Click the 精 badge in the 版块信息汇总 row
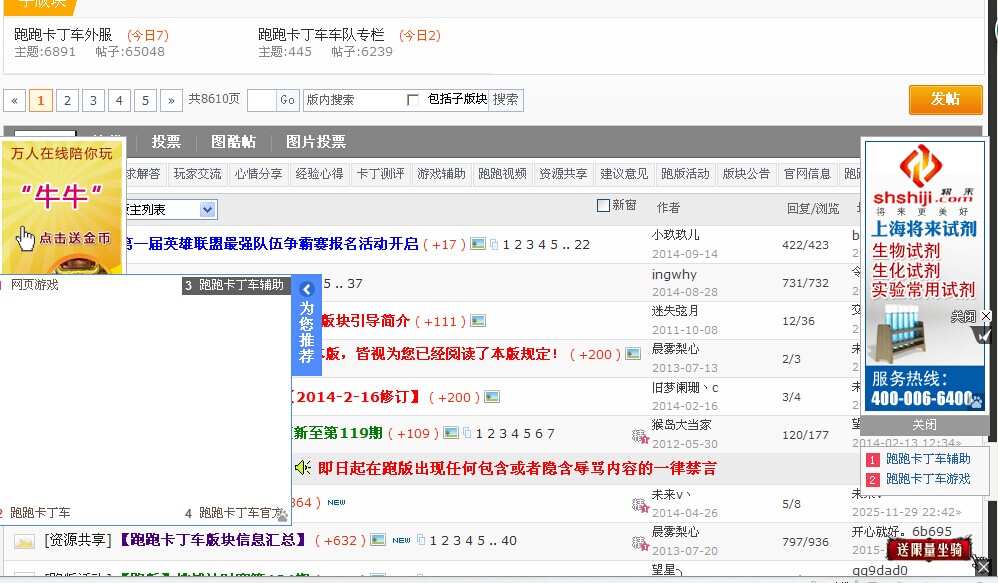This screenshot has height=583, width=998. (x=640, y=543)
